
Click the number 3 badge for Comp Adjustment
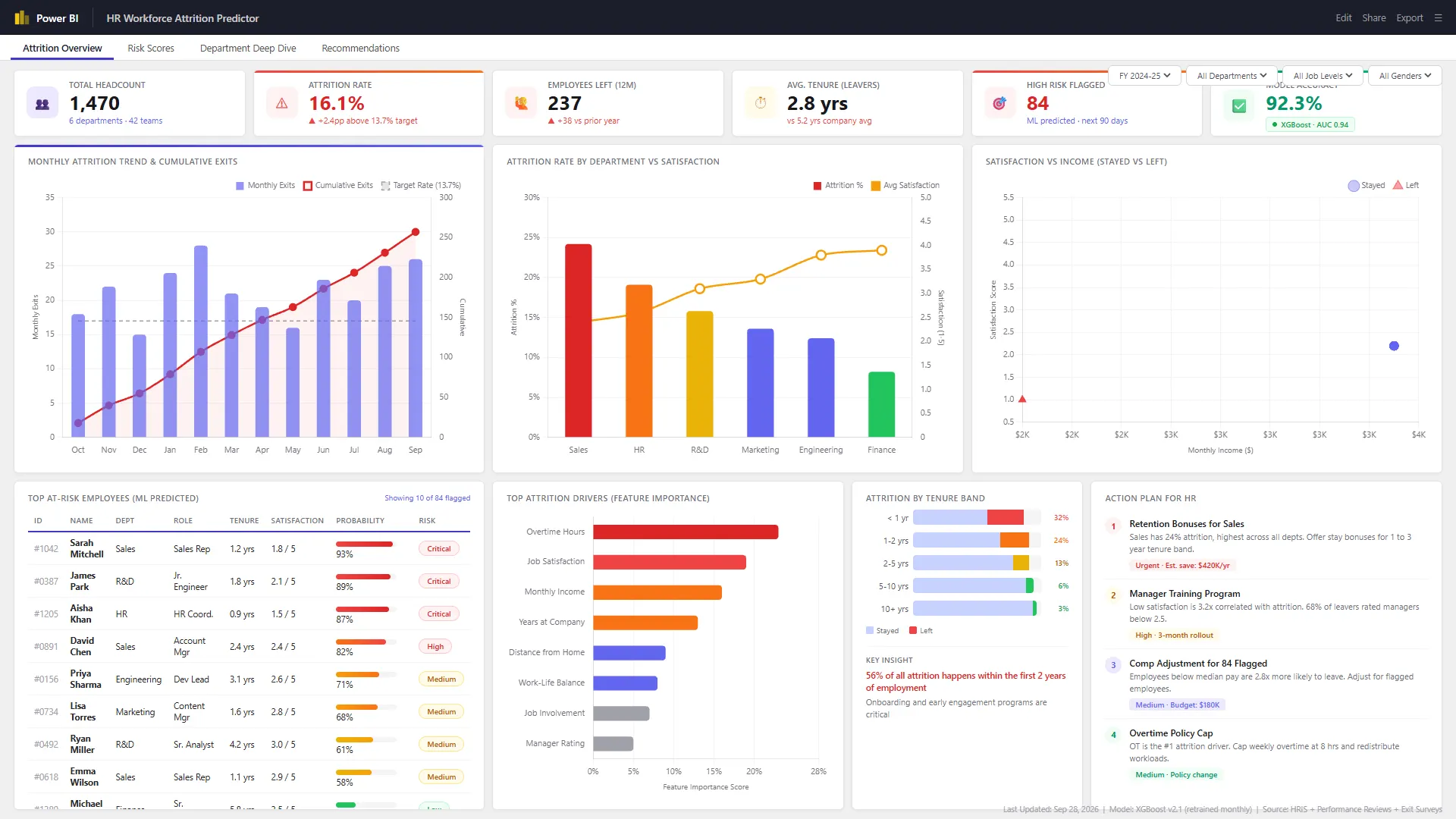1113,665
